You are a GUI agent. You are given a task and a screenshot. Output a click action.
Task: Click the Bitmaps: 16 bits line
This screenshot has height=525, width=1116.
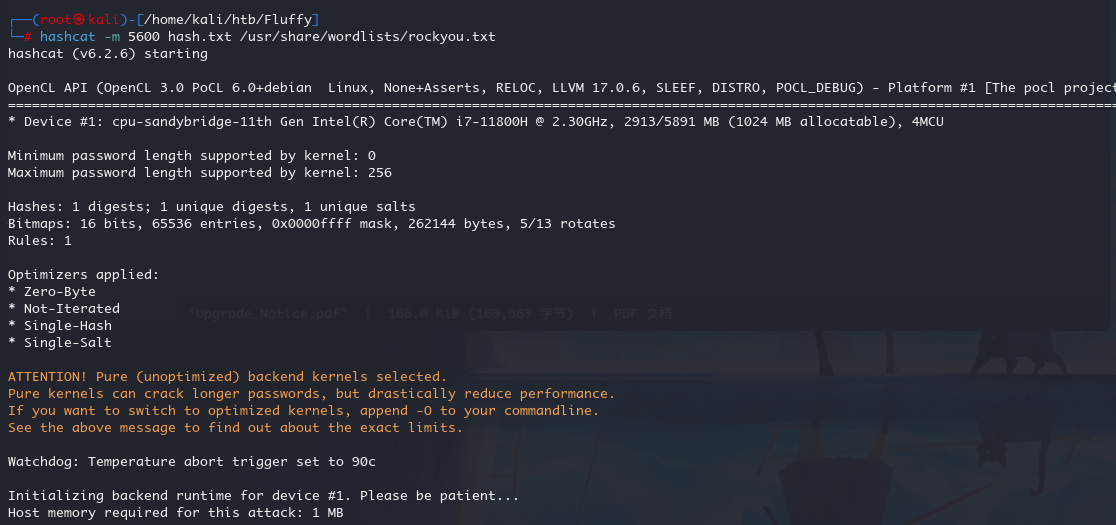(312, 224)
